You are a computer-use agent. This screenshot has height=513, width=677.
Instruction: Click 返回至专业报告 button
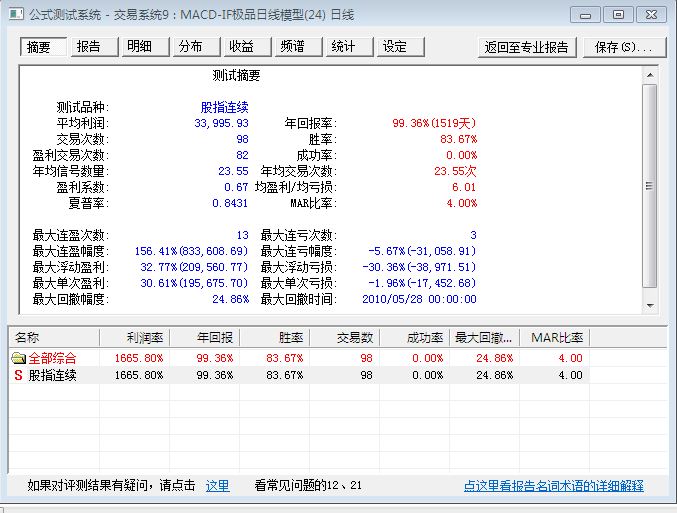[x=527, y=47]
